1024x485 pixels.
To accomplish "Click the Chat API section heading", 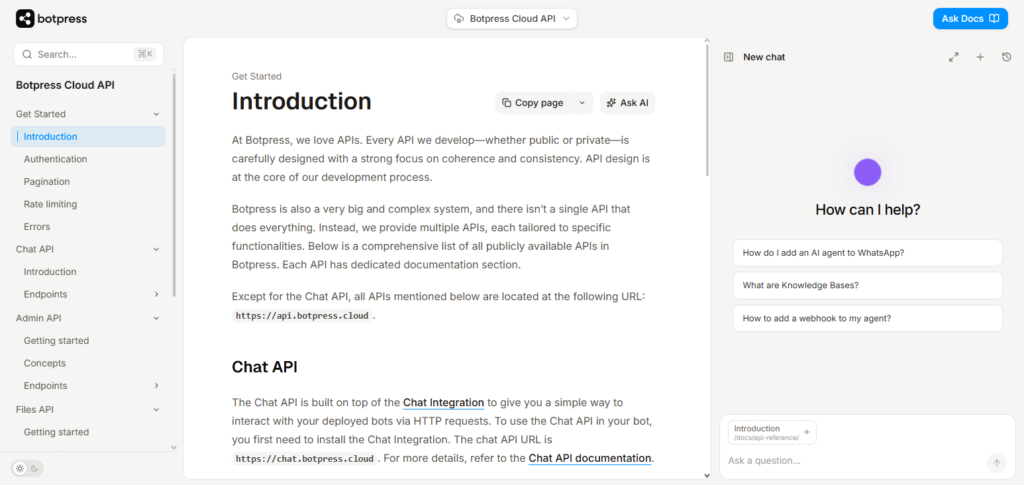I will click(264, 367).
